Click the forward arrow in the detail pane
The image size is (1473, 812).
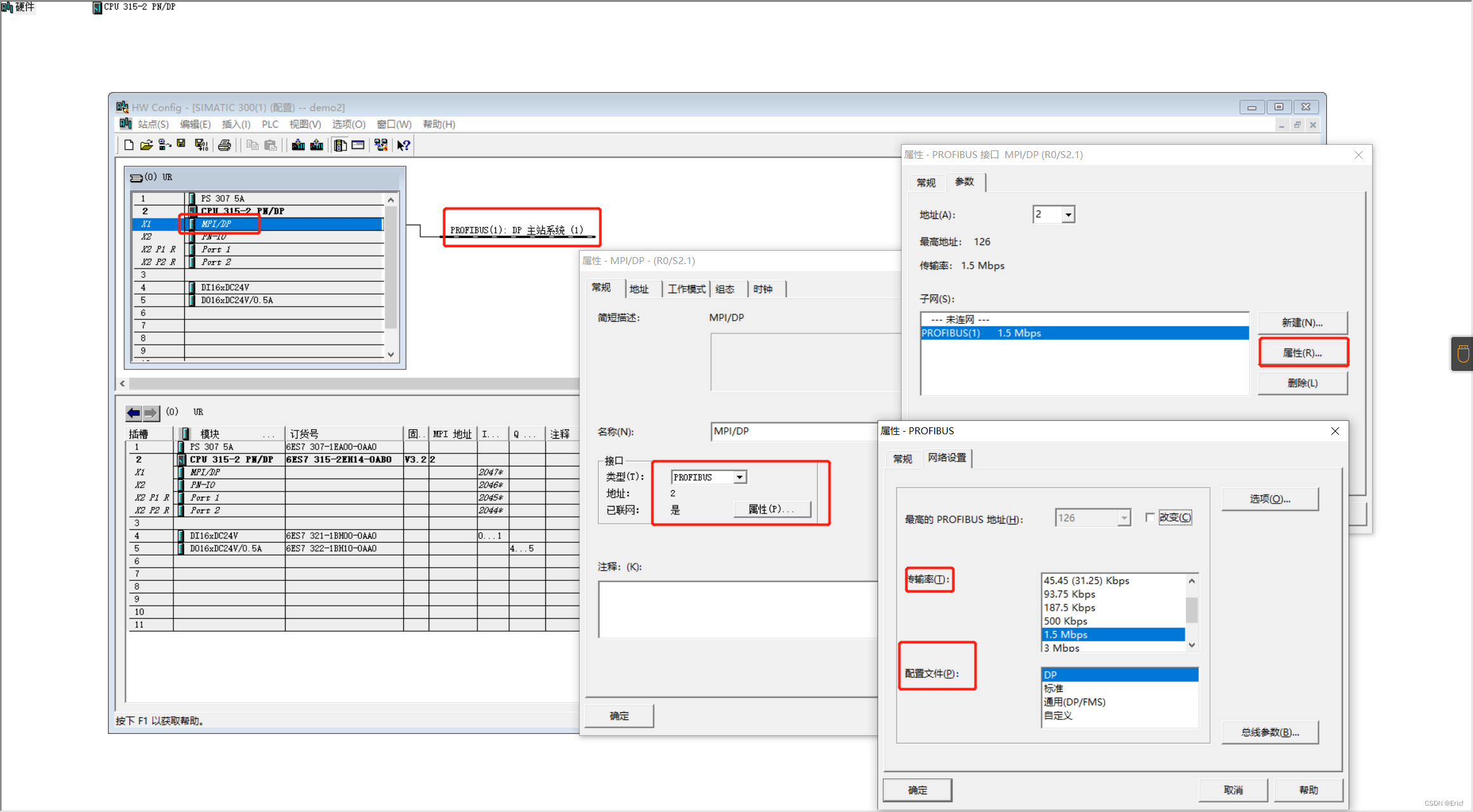tap(150, 413)
